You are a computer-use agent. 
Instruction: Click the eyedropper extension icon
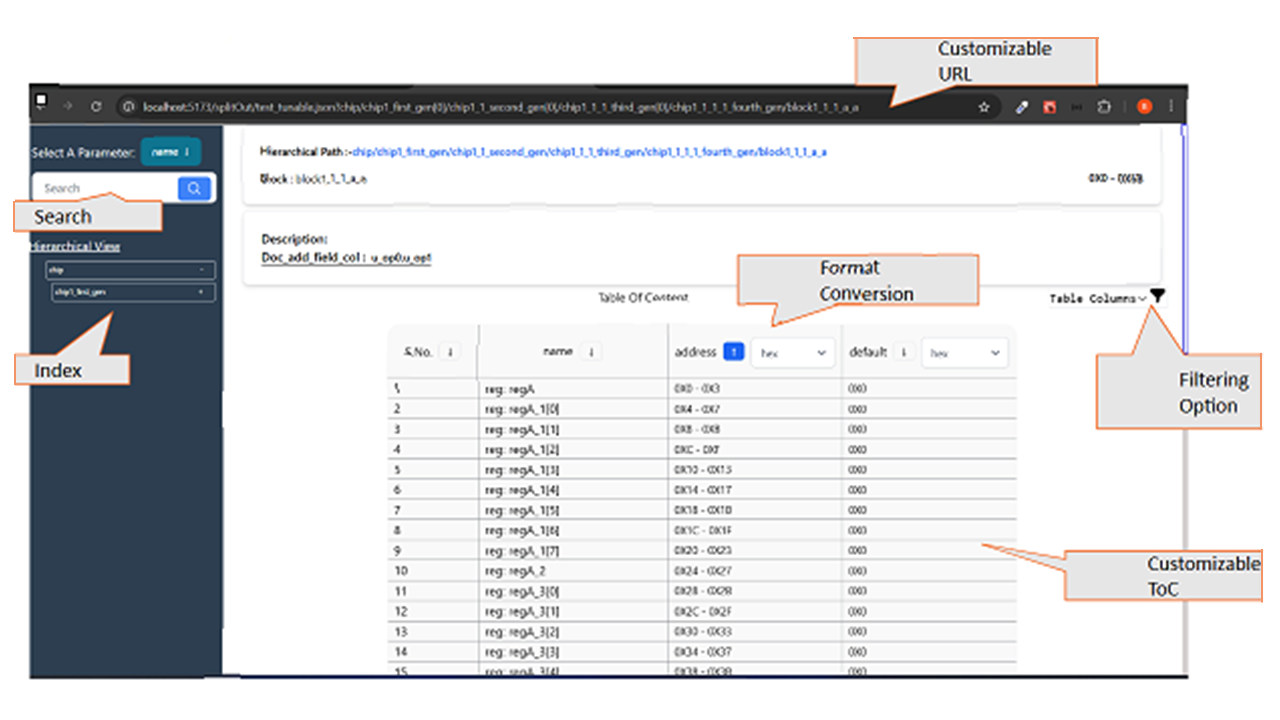point(1022,107)
